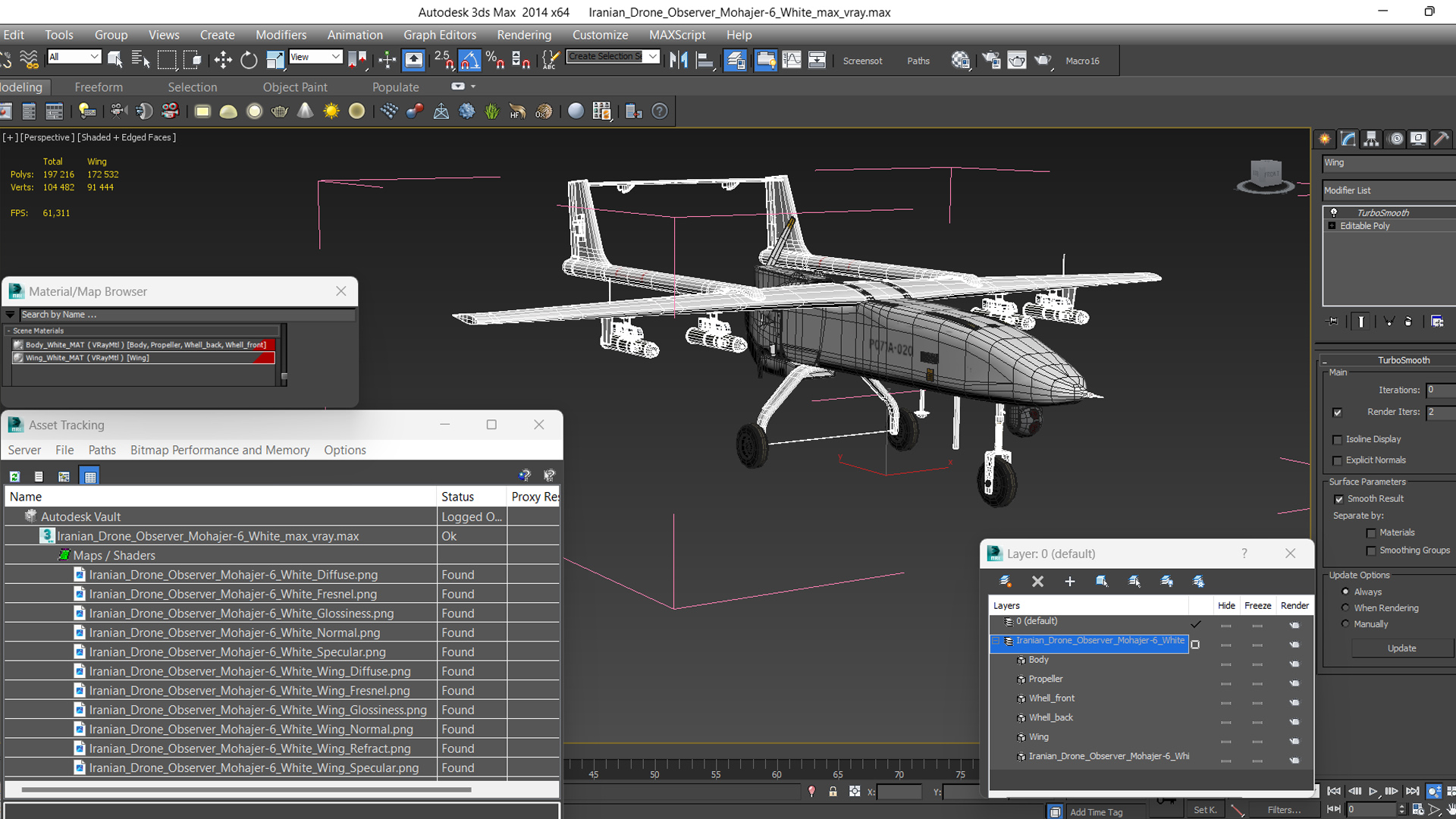Open the Rendering menu
The height and width of the screenshot is (819, 1456).
click(x=524, y=35)
